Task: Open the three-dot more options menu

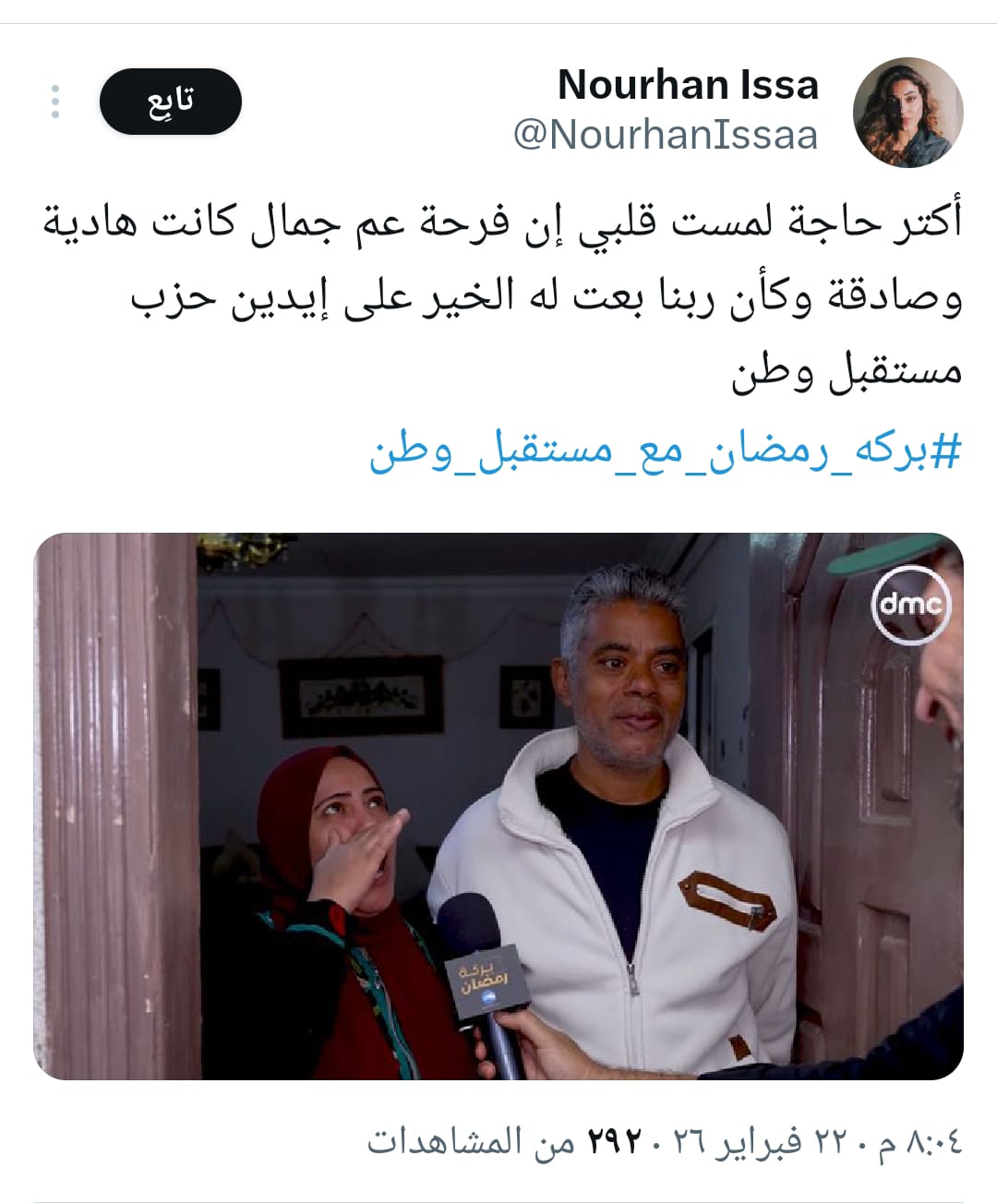Action: [55, 101]
